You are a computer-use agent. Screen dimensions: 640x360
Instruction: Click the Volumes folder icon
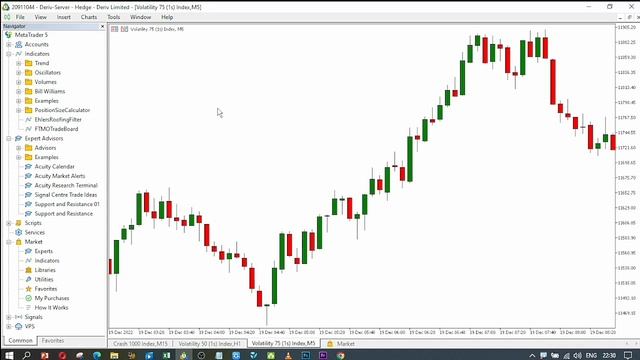tap(29, 82)
